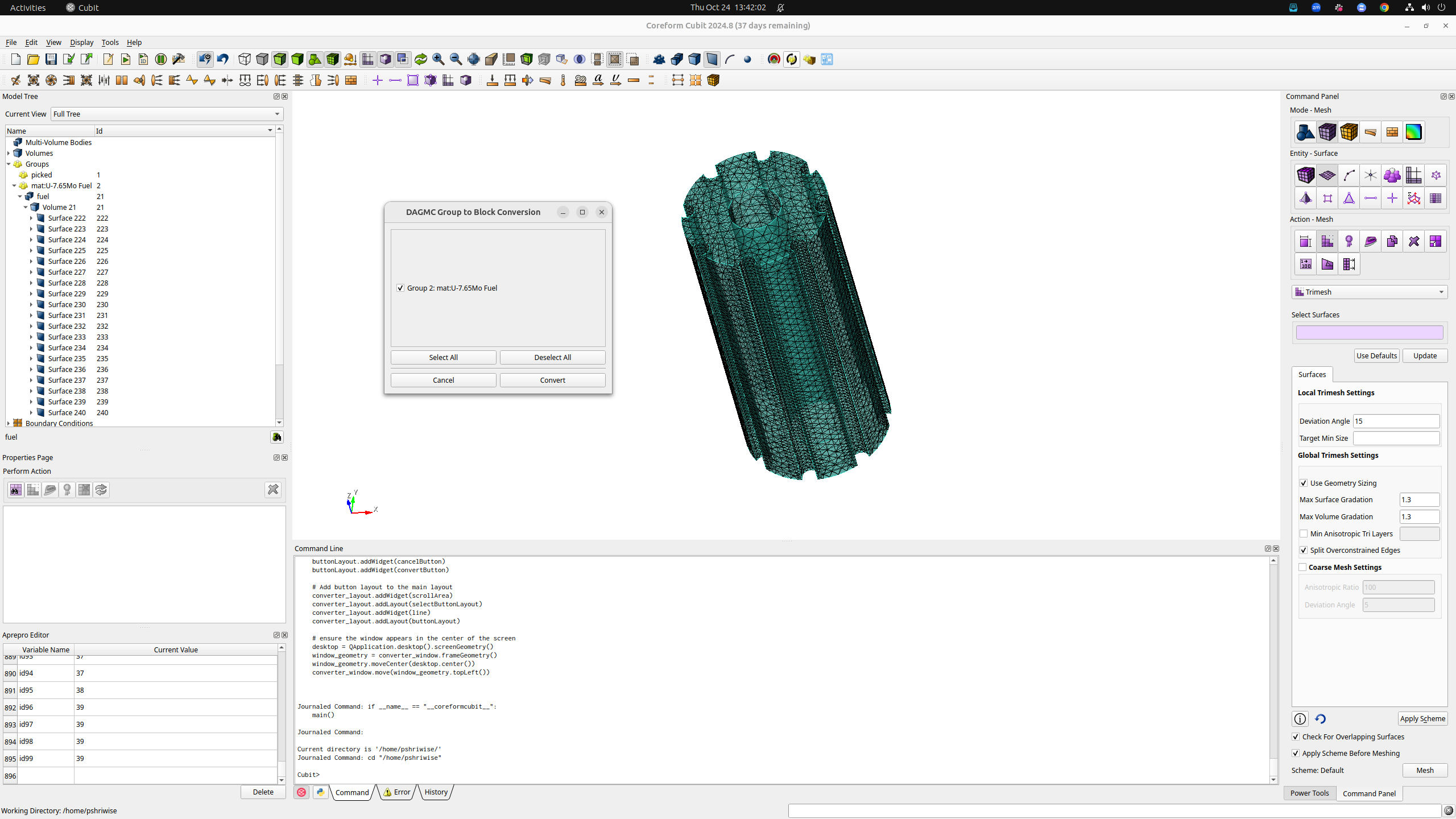Click the New file icon in toolbar
This screenshot has width=1456, height=819.
click(16, 59)
